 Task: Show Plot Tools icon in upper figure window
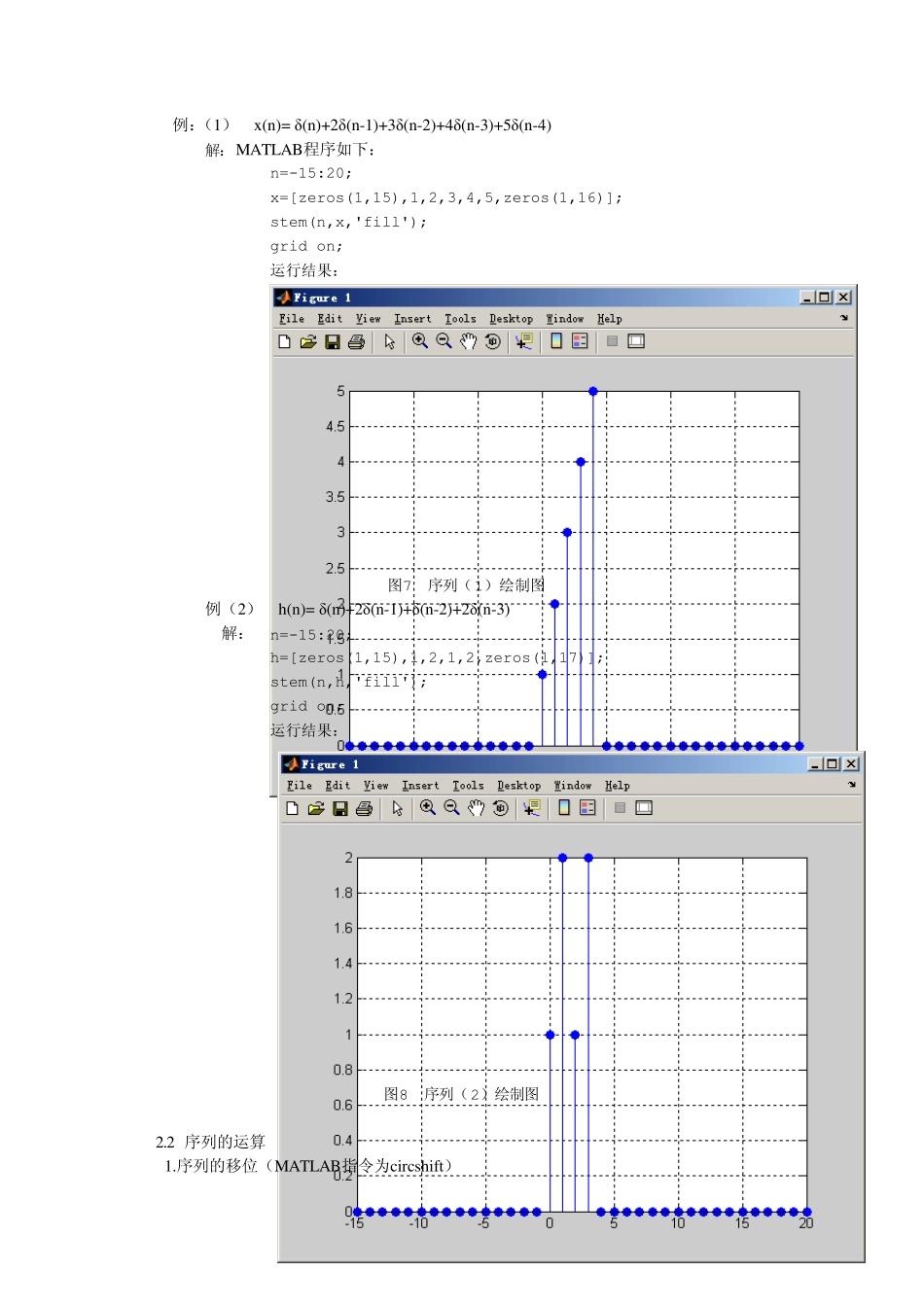[x=636, y=341]
